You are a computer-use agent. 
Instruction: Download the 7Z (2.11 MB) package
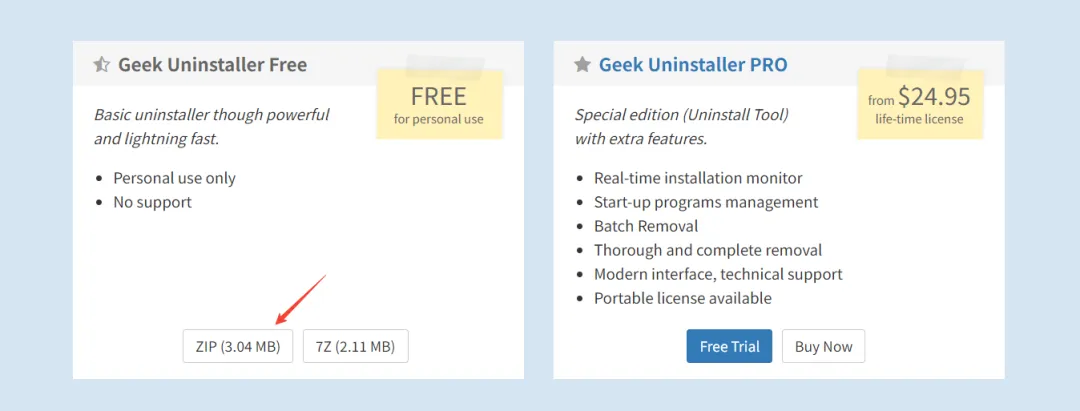click(355, 346)
